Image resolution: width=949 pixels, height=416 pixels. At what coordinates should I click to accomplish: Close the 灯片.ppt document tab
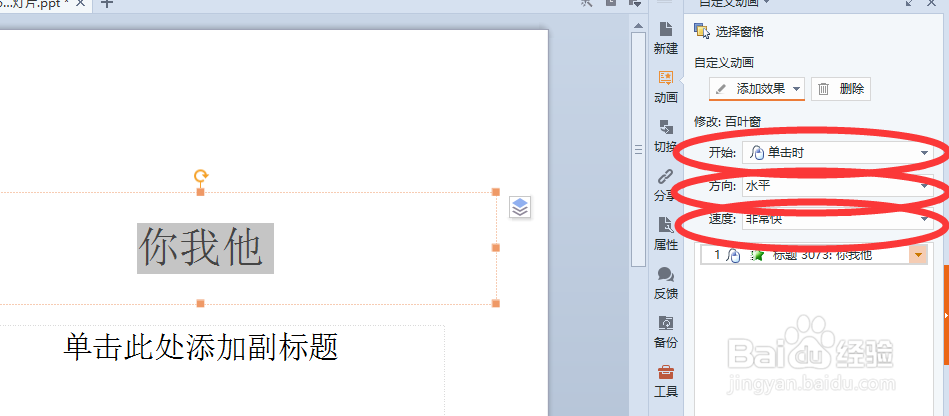point(80,4)
